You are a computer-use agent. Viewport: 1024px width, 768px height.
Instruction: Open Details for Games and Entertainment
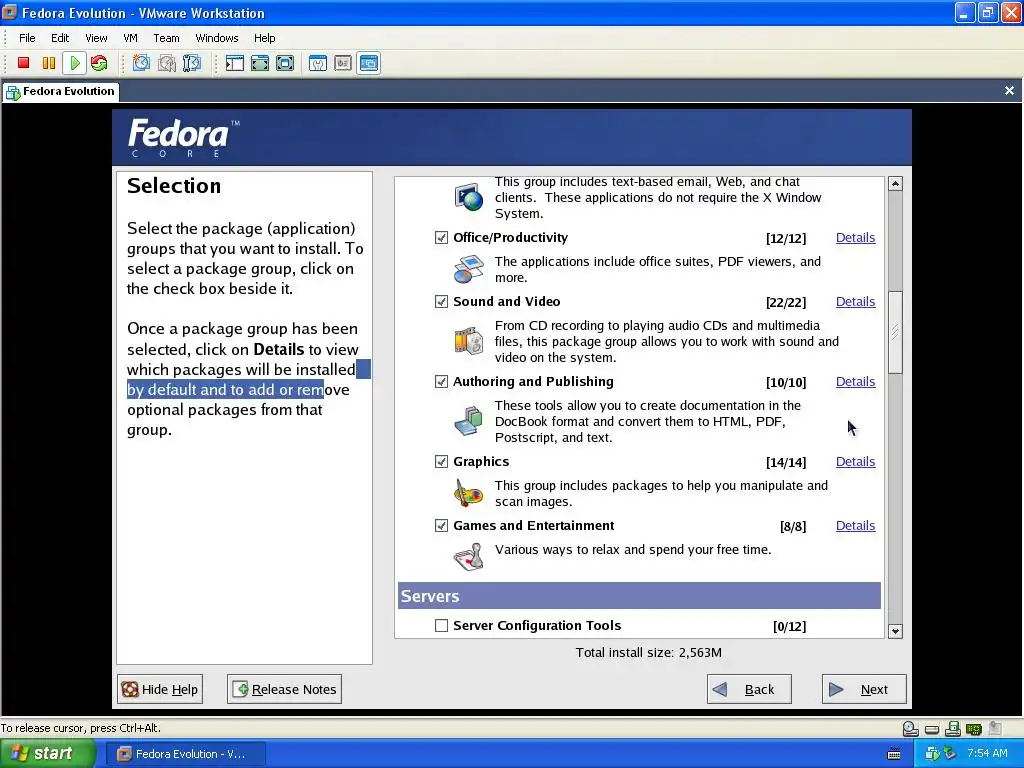[x=856, y=526]
